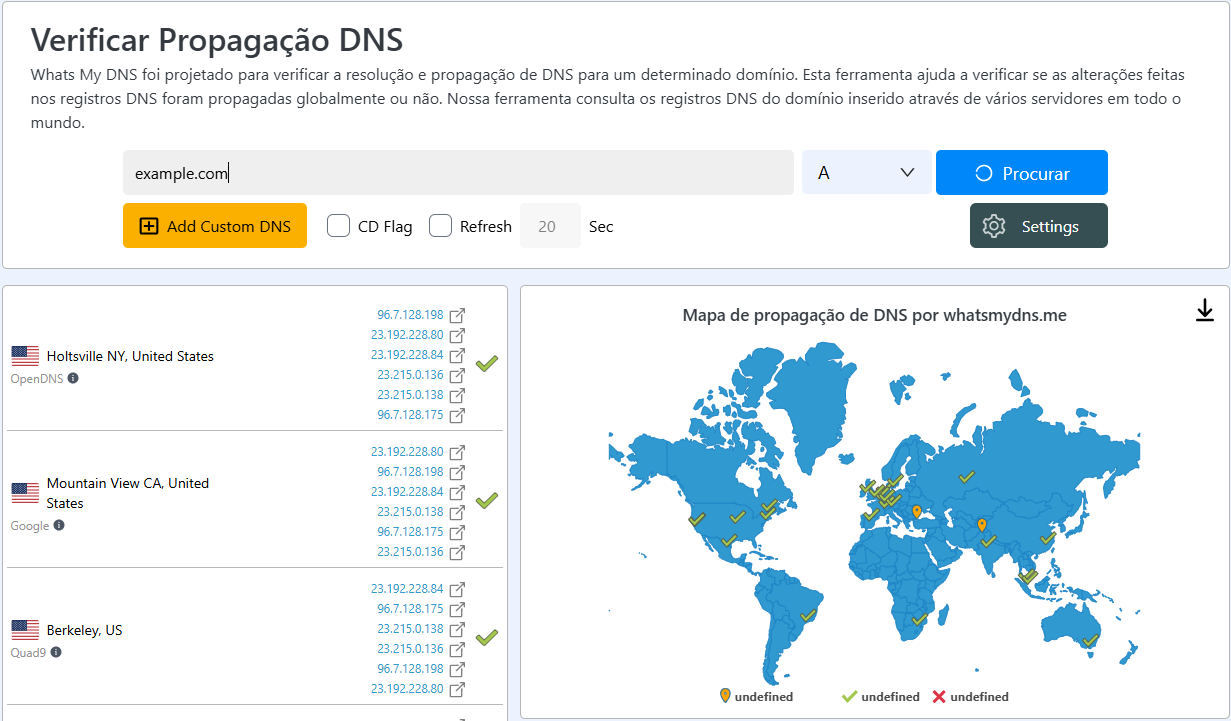The image size is (1231, 721).
Task: Download the DNS propagation map image
Action: click(x=1205, y=311)
